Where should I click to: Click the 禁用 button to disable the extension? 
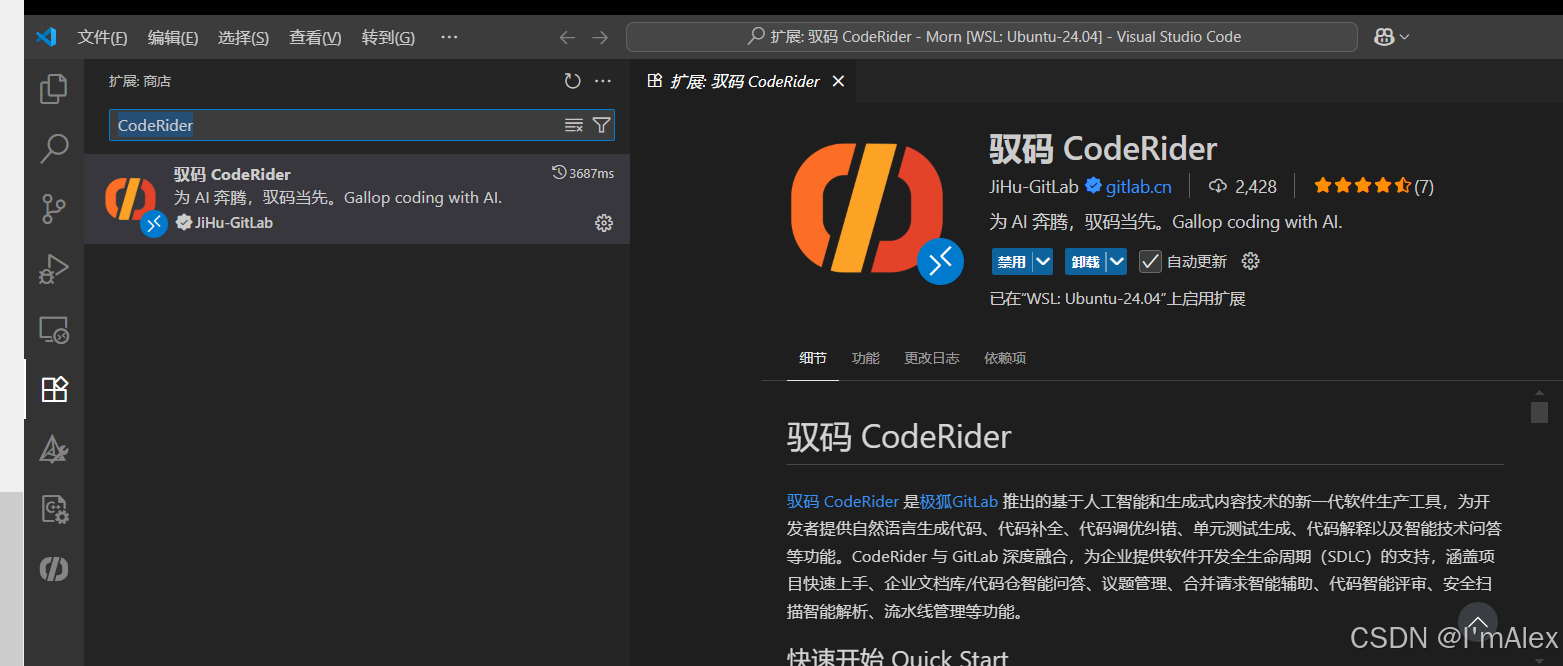1012,261
